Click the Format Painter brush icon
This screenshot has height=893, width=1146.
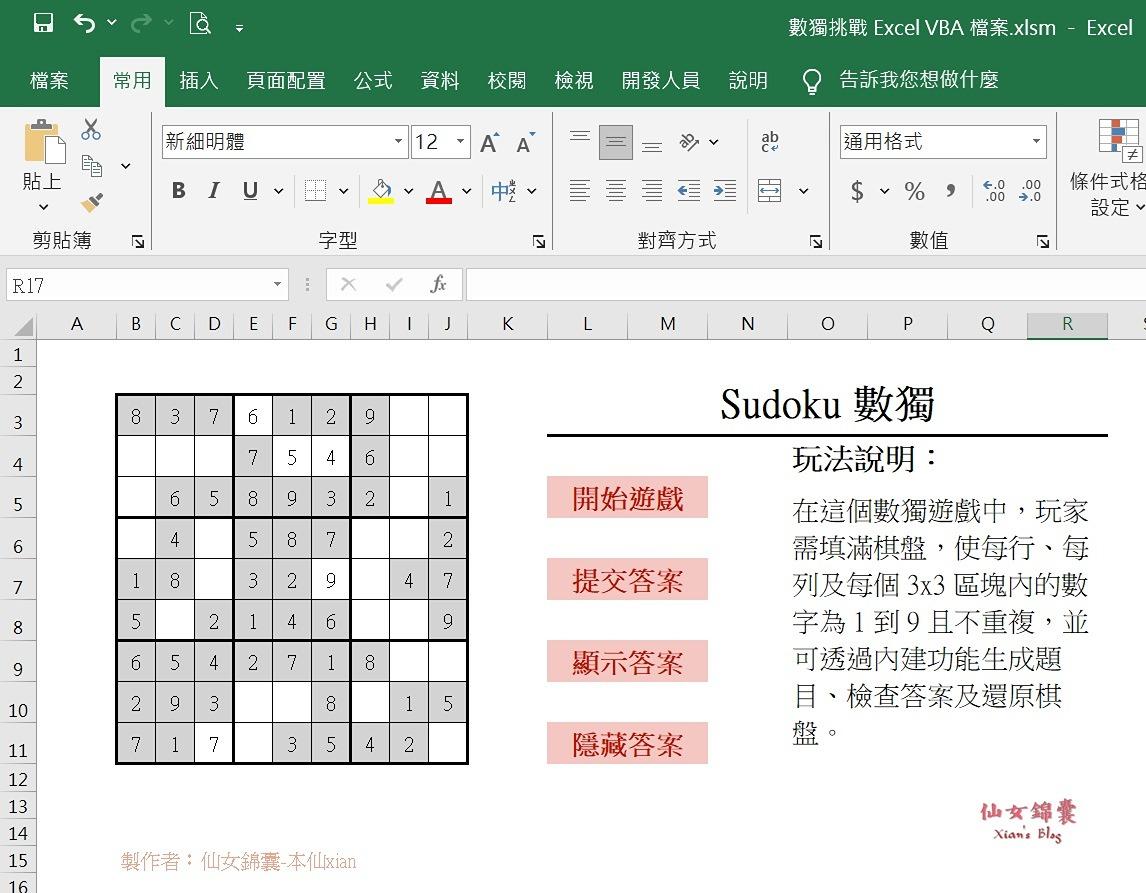pos(92,203)
